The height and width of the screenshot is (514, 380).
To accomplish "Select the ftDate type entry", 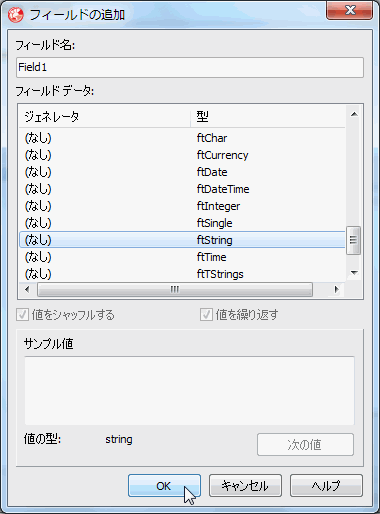I will (212, 172).
